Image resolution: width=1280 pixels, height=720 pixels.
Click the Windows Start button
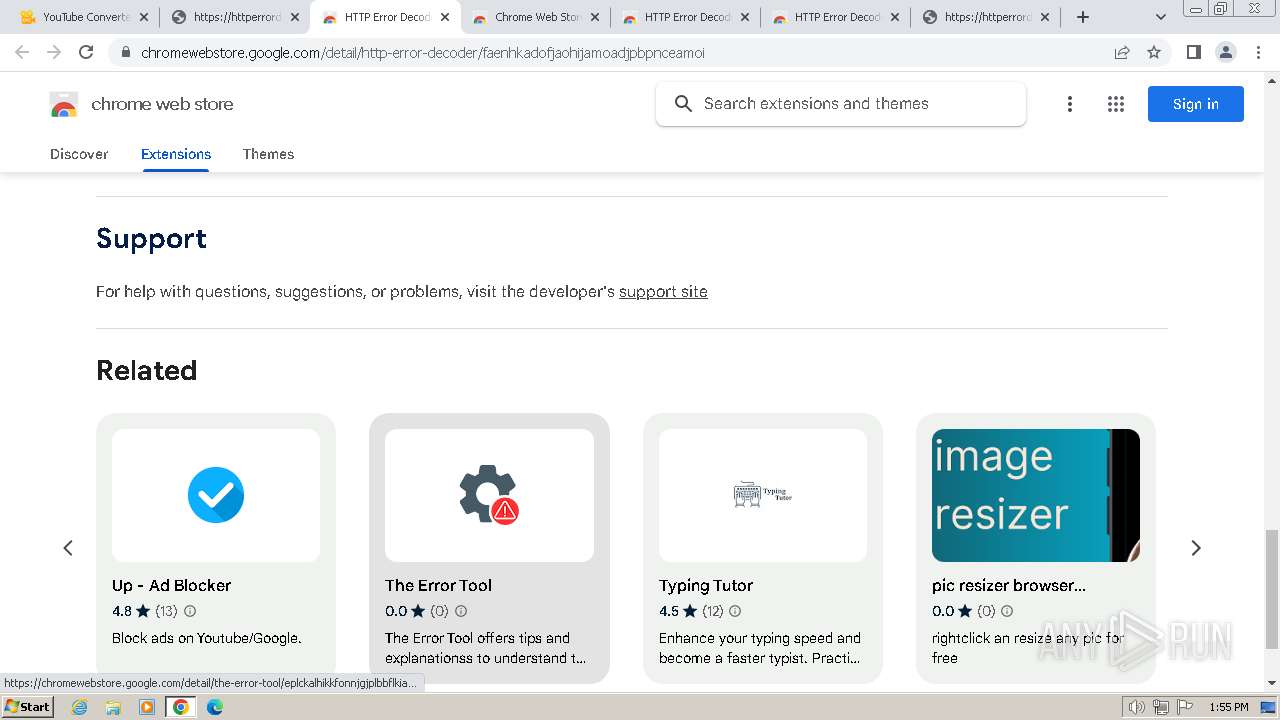pyautogui.click(x=28, y=707)
